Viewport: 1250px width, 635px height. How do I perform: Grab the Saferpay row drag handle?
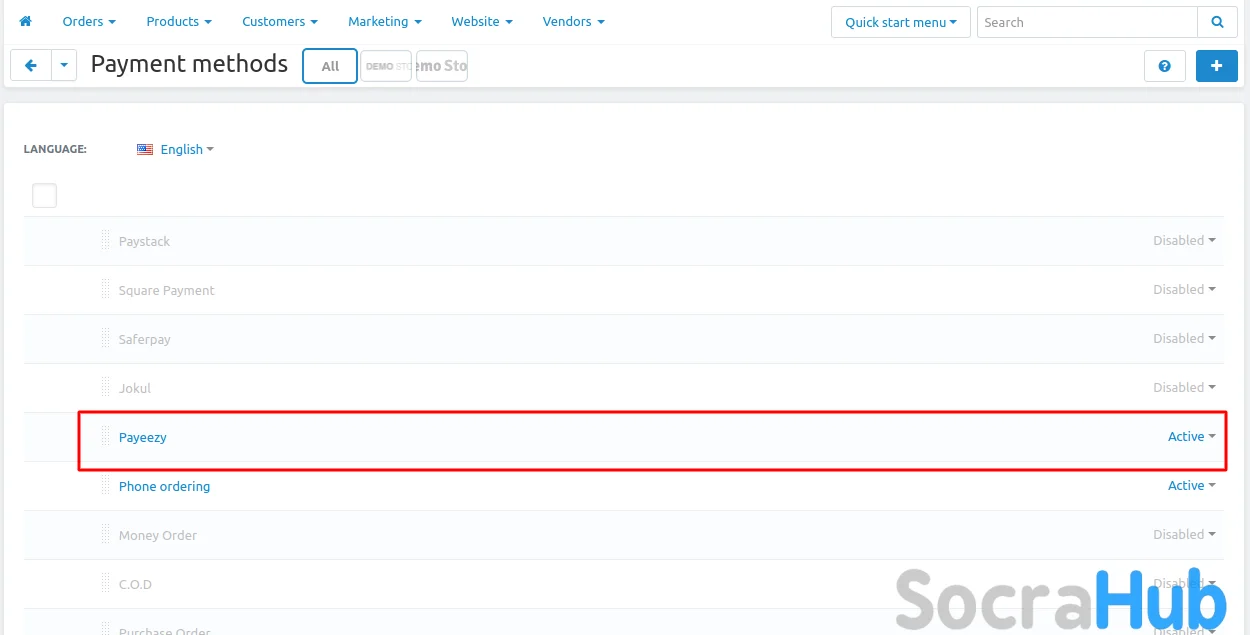click(x=105, y=338)
